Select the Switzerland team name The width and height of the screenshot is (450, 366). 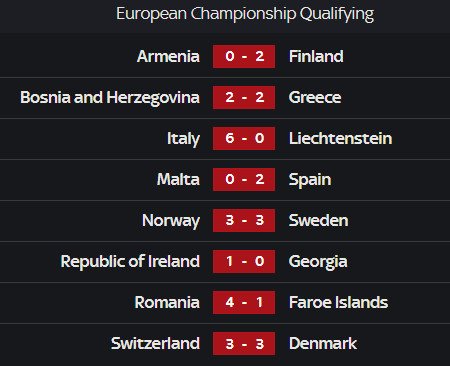(155, 343)
